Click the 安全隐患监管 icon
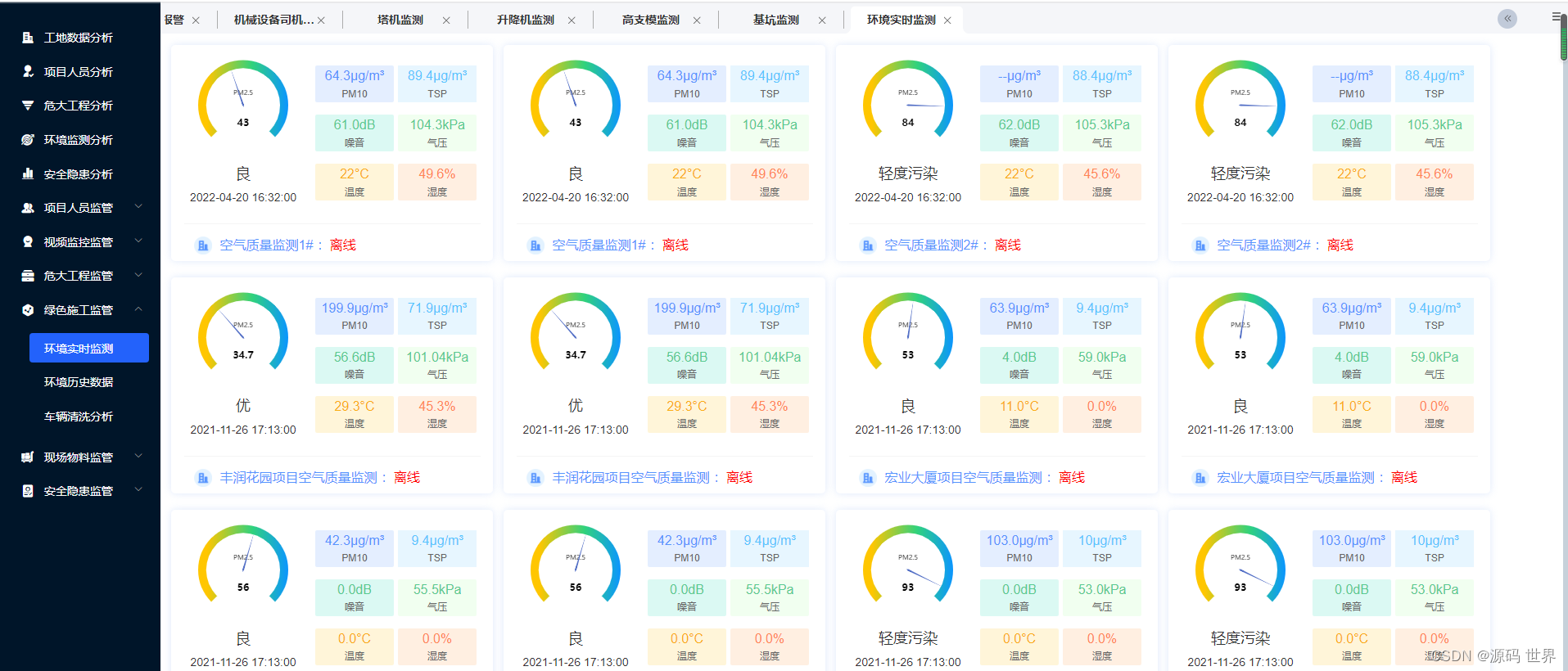This screenshot has height=671, width=1568. (x=28, y=491)
